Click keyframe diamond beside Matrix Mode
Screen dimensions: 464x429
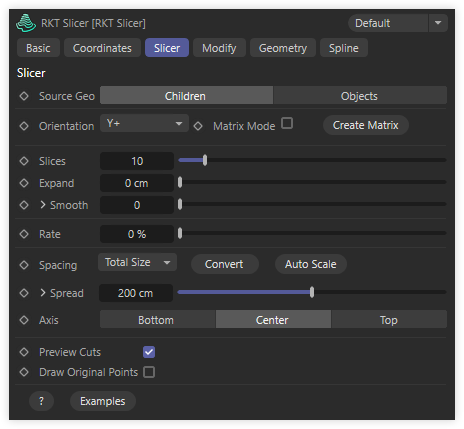198,126
